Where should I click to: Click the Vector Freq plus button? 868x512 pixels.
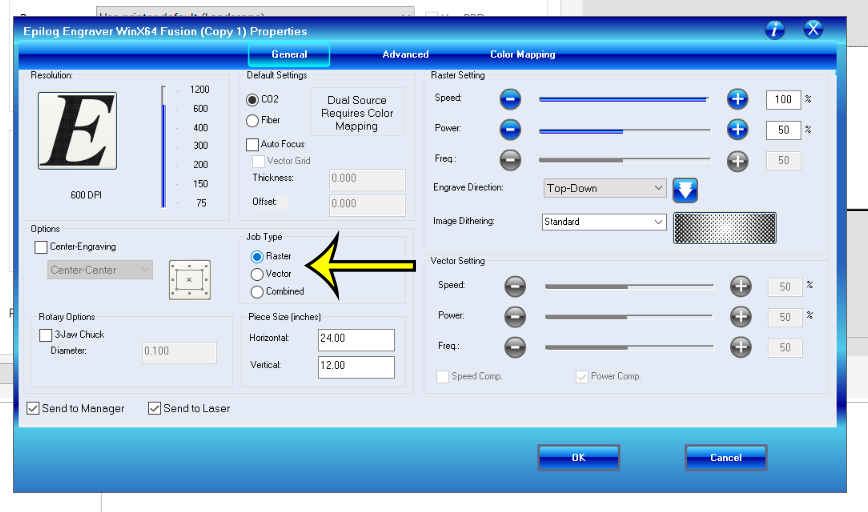coord(741,347)
